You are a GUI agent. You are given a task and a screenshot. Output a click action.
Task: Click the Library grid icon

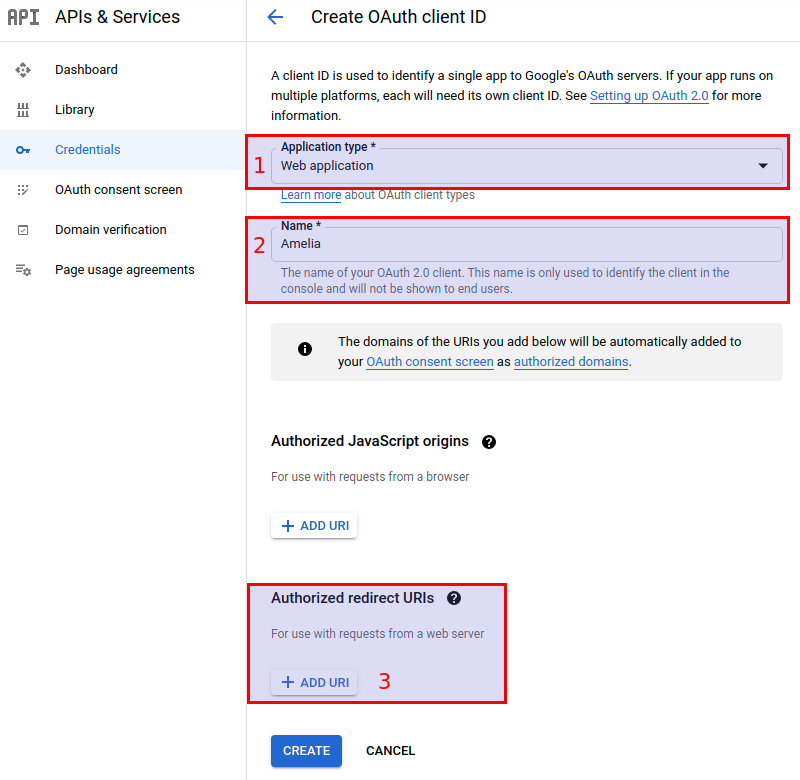click(23, 109)
